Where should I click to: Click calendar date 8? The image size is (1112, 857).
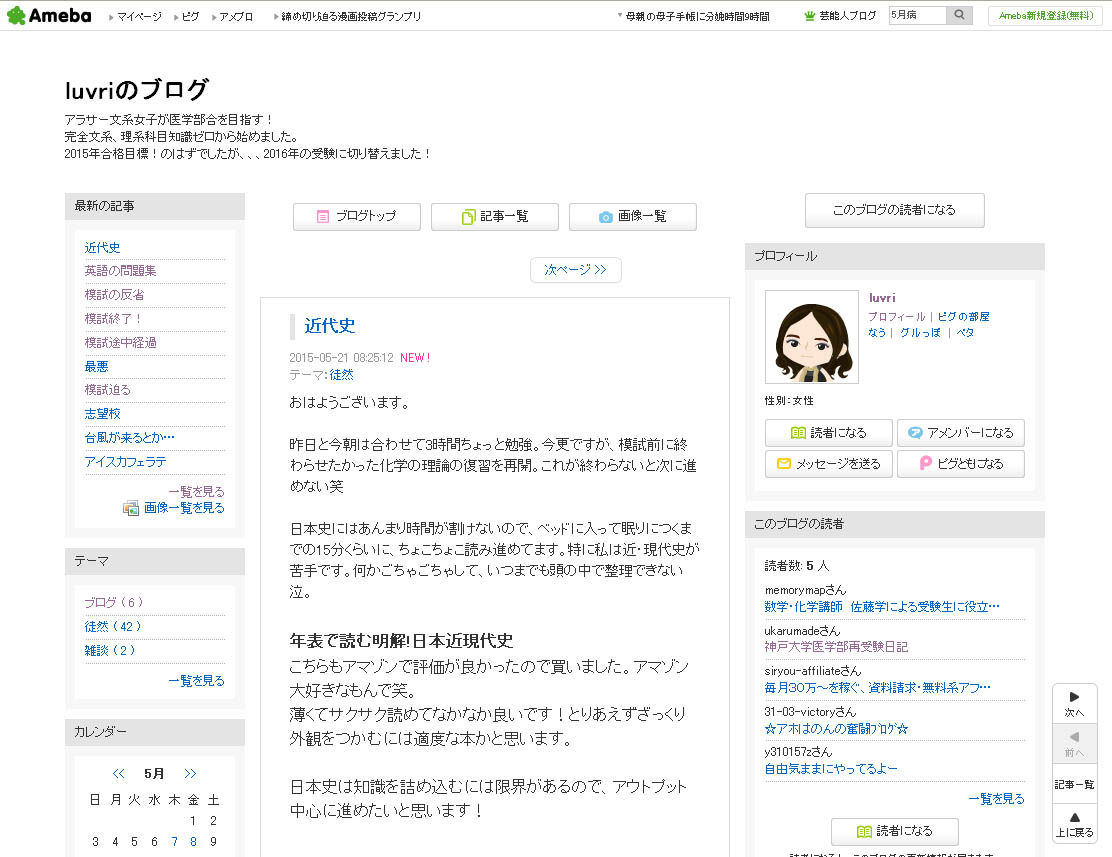194,842
